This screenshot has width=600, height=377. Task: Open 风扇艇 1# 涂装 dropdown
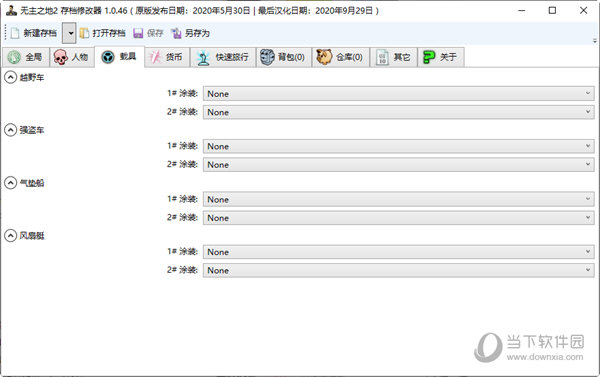pyautogui.click(x=398, y=252)
